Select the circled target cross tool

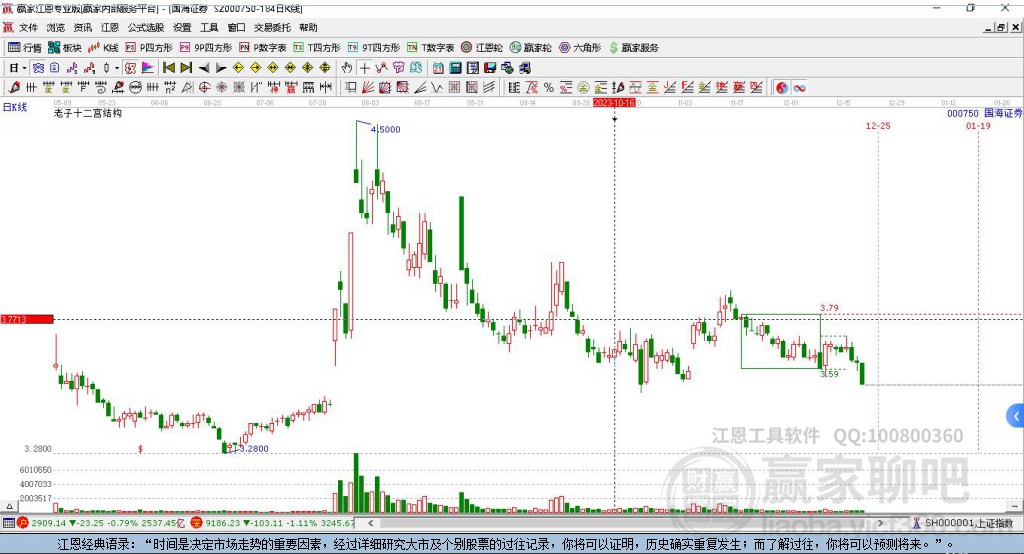click(x=204, y=88)
